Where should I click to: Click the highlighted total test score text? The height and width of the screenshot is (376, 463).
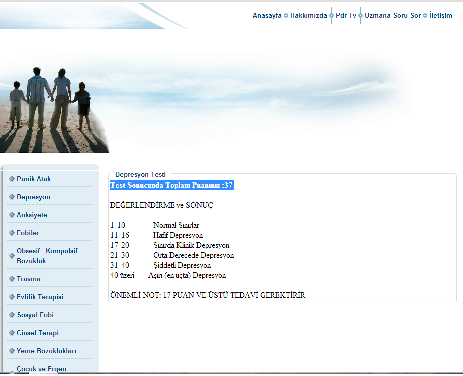point(172,185)
